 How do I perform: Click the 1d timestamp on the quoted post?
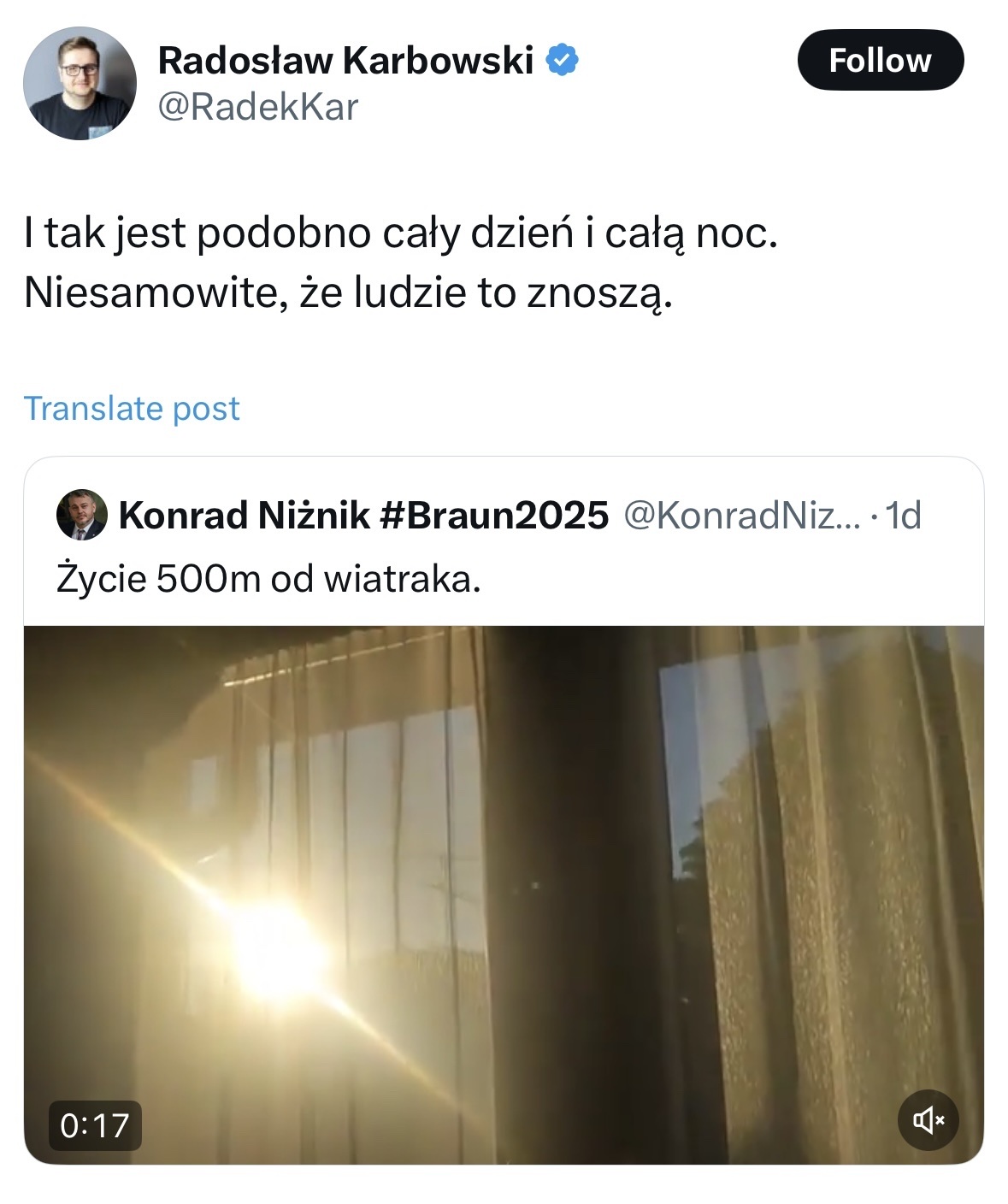(x=904, y=515)
